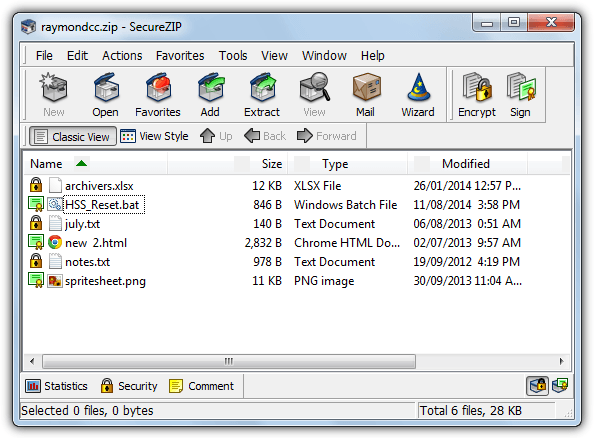
Task: Click the Open archive icon
Action: pos(106,88)
